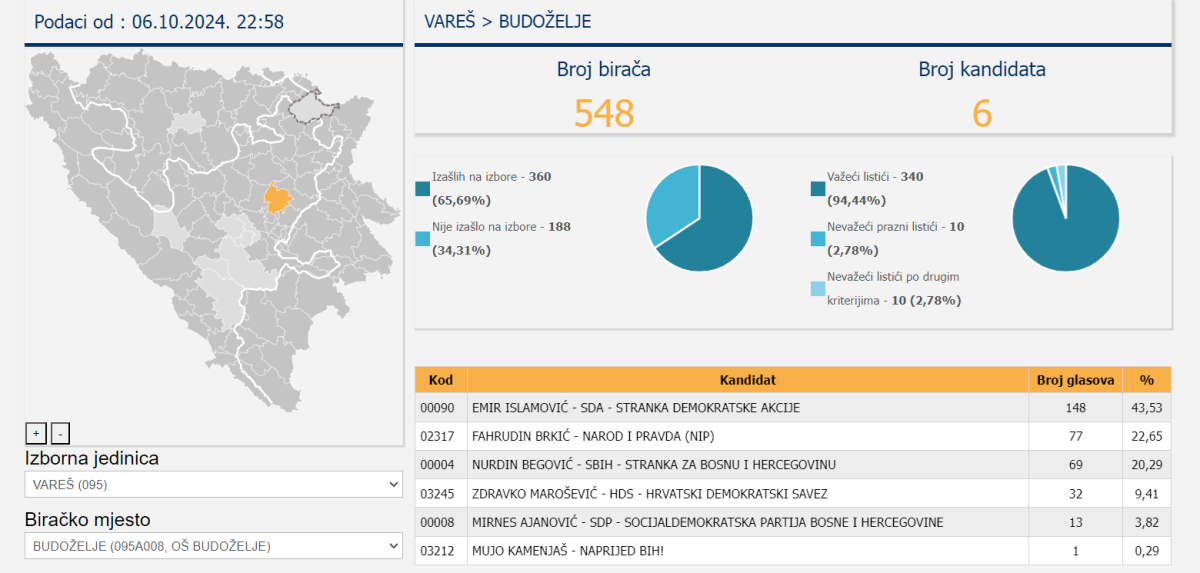
Task: Click the 'Podaci od : 06.10.2024. 22:58' timestamp
Action: [x=159, y=21]
